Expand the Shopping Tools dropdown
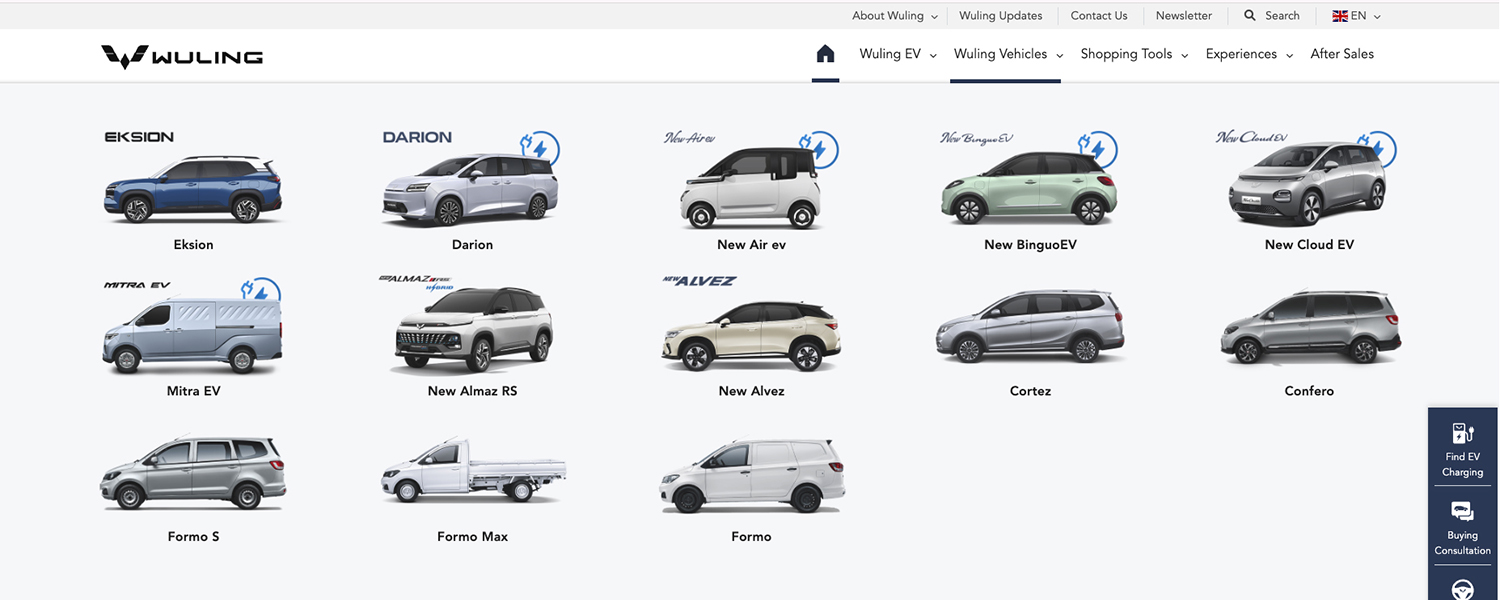This screenshot has width=1500, height=600. (1133, 54)
